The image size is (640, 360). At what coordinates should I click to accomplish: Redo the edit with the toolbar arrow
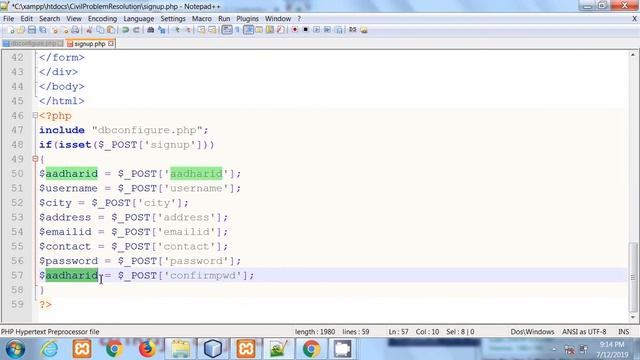pyautogui.click(x=136, y=30)
